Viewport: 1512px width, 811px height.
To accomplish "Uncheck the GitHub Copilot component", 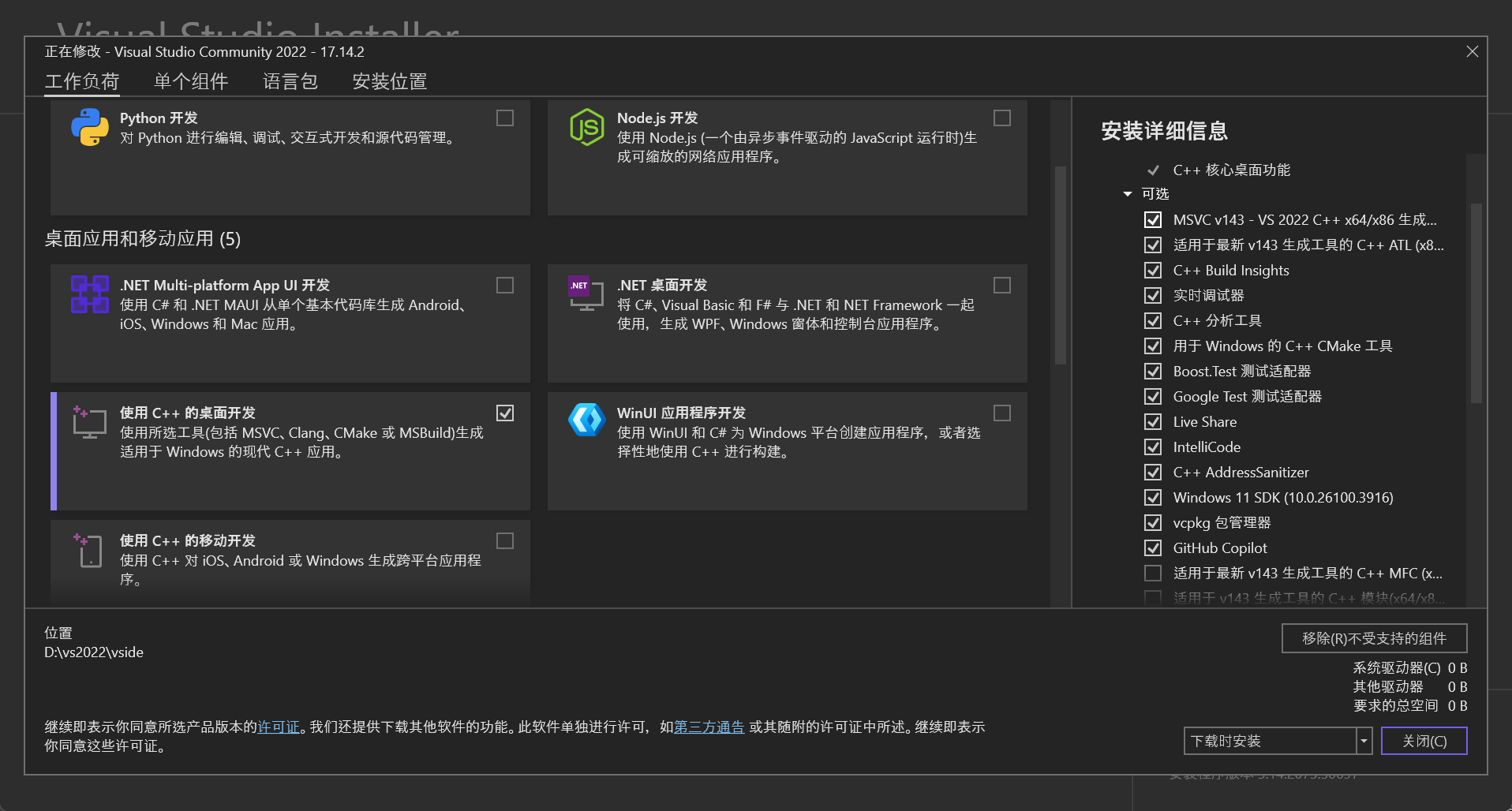I will click(x=1153, y=548).
